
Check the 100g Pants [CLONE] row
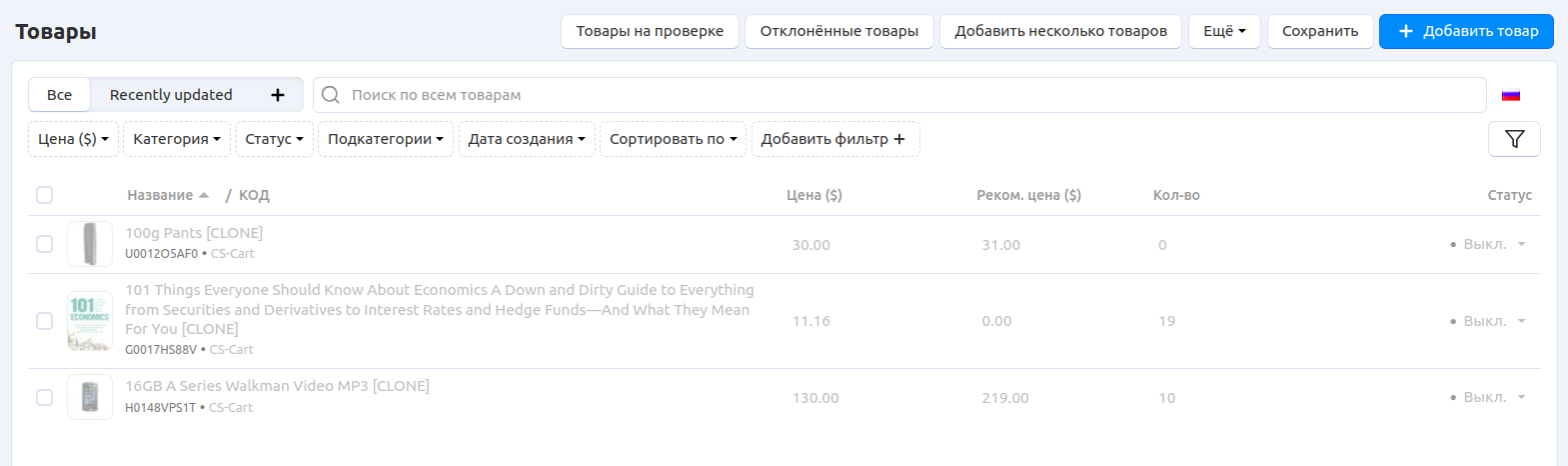[x=44, y=244]
